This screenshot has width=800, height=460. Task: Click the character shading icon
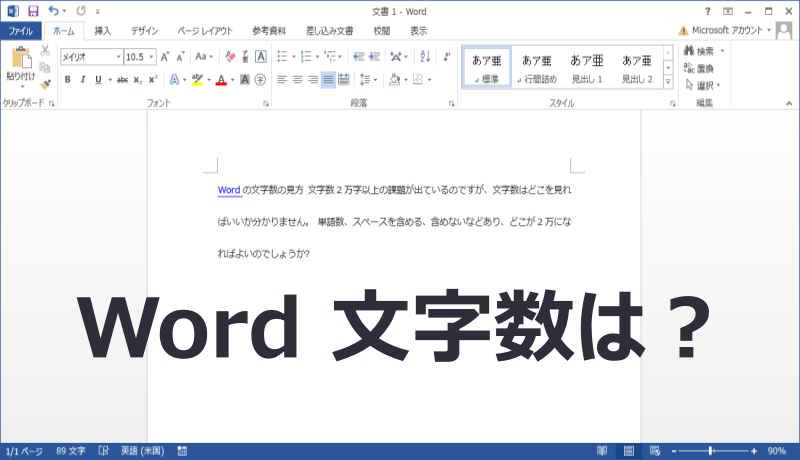click(245, 80)
